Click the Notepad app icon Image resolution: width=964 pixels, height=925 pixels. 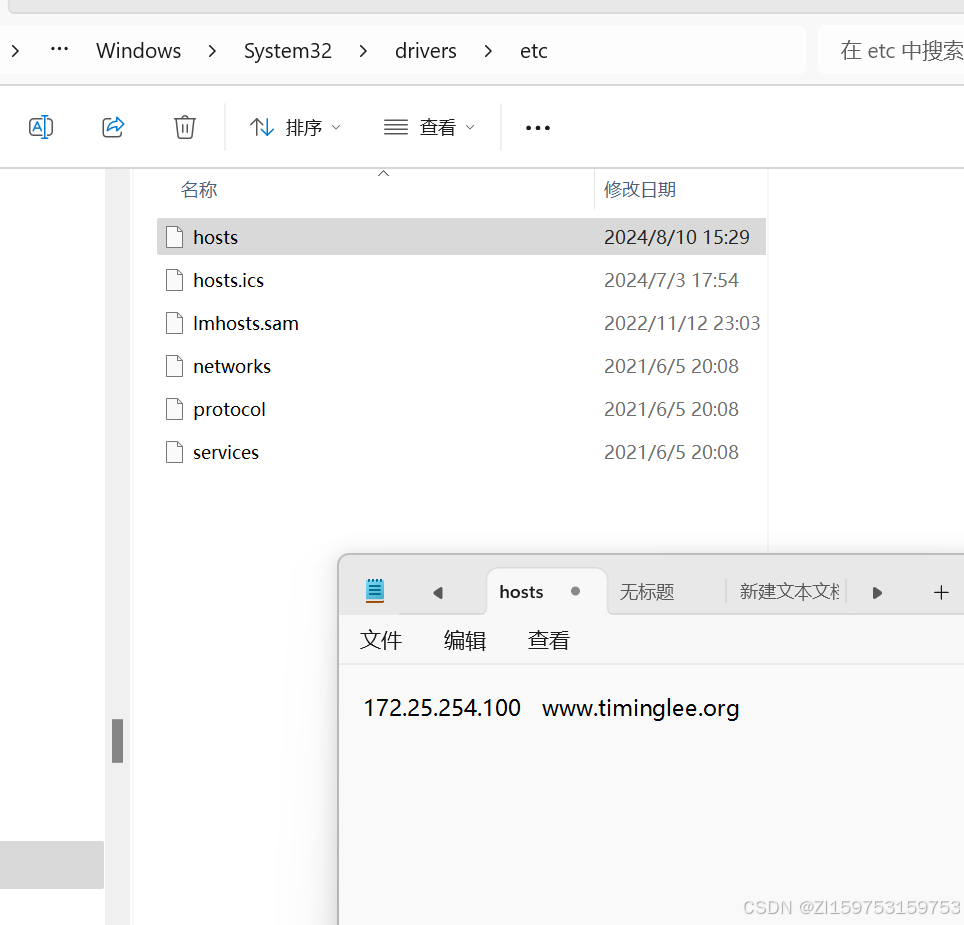pyautogui.click(x=375, y=591)
